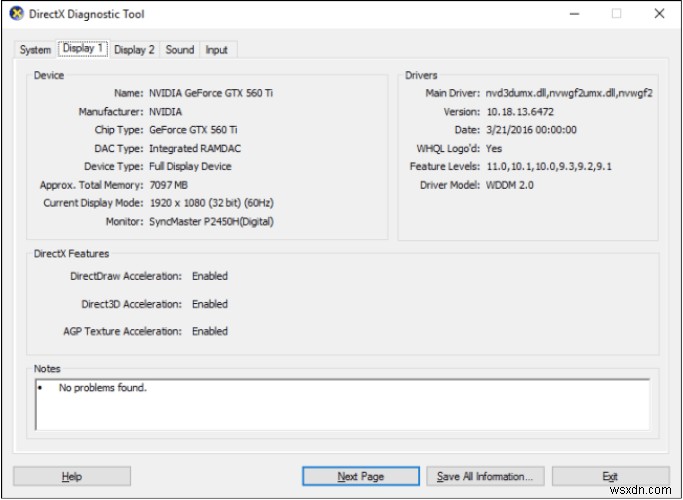Click the Help button
Viewport: 683px width, 500px height.
72,476
